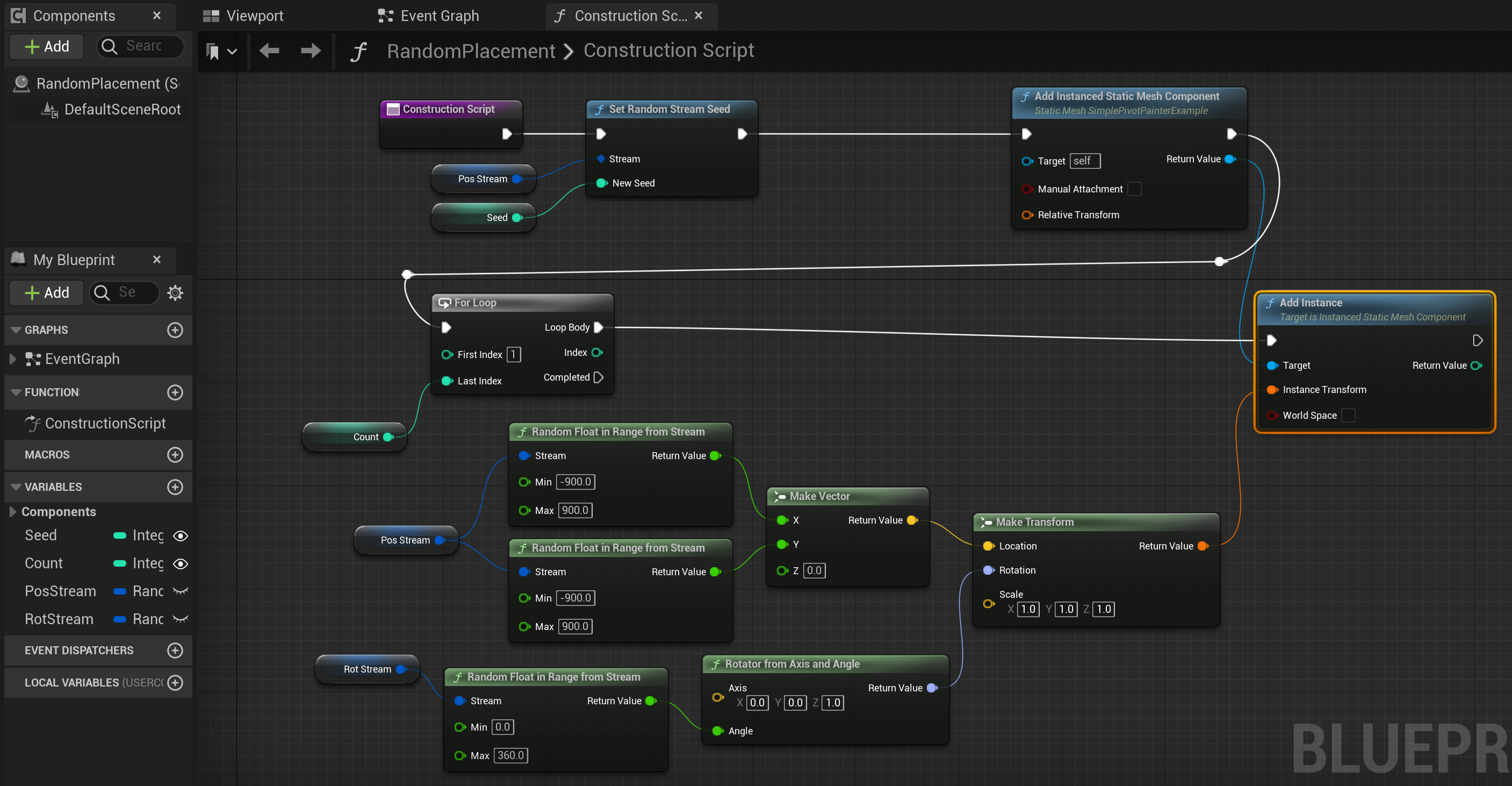Add a new variable using the VARIABLES plus icon

[176, 487]
